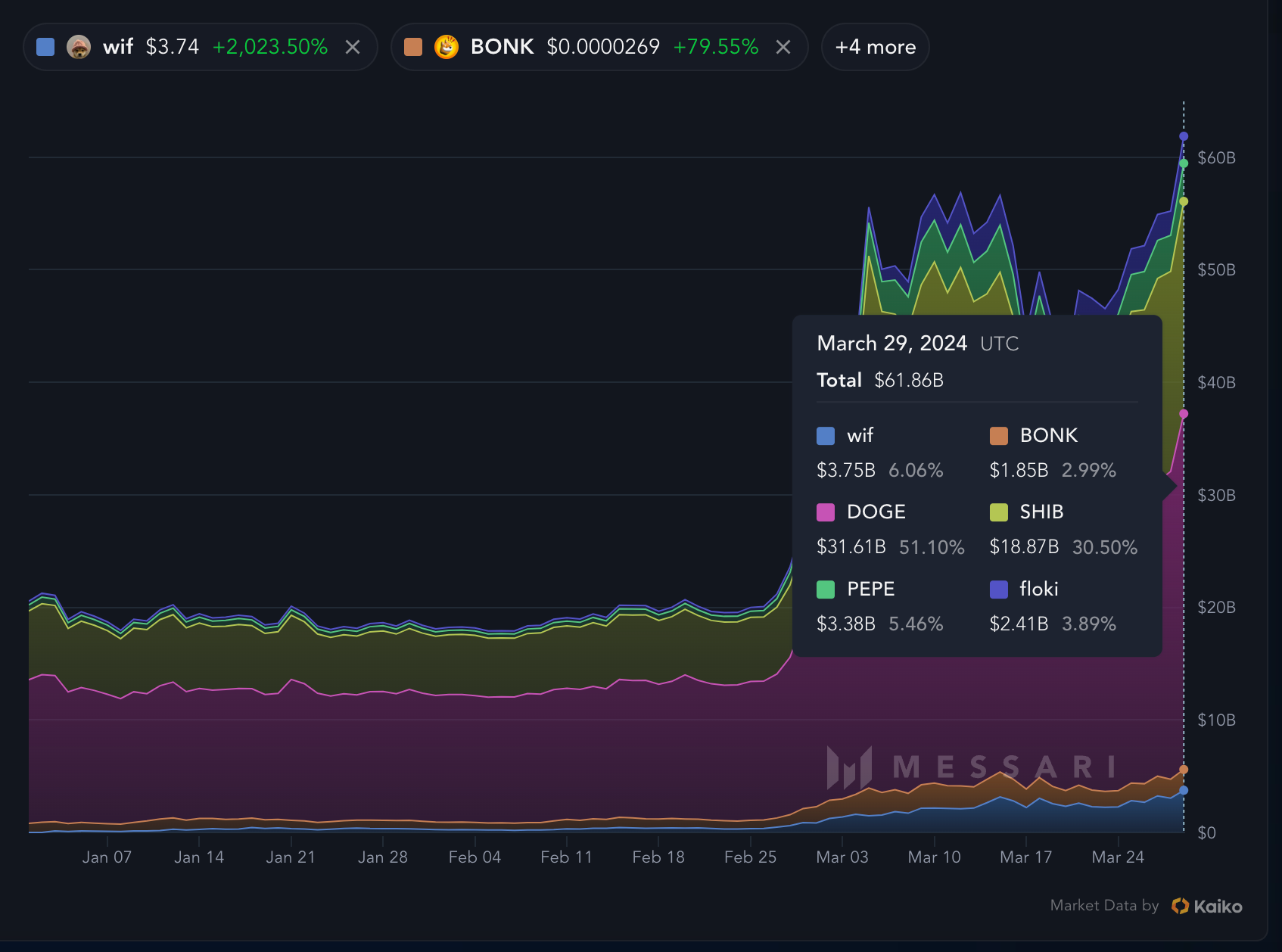Click the Kaiko logo icon
Image resolution: width=1282 pixels, height=952 pixels.
pos(1180,906)
